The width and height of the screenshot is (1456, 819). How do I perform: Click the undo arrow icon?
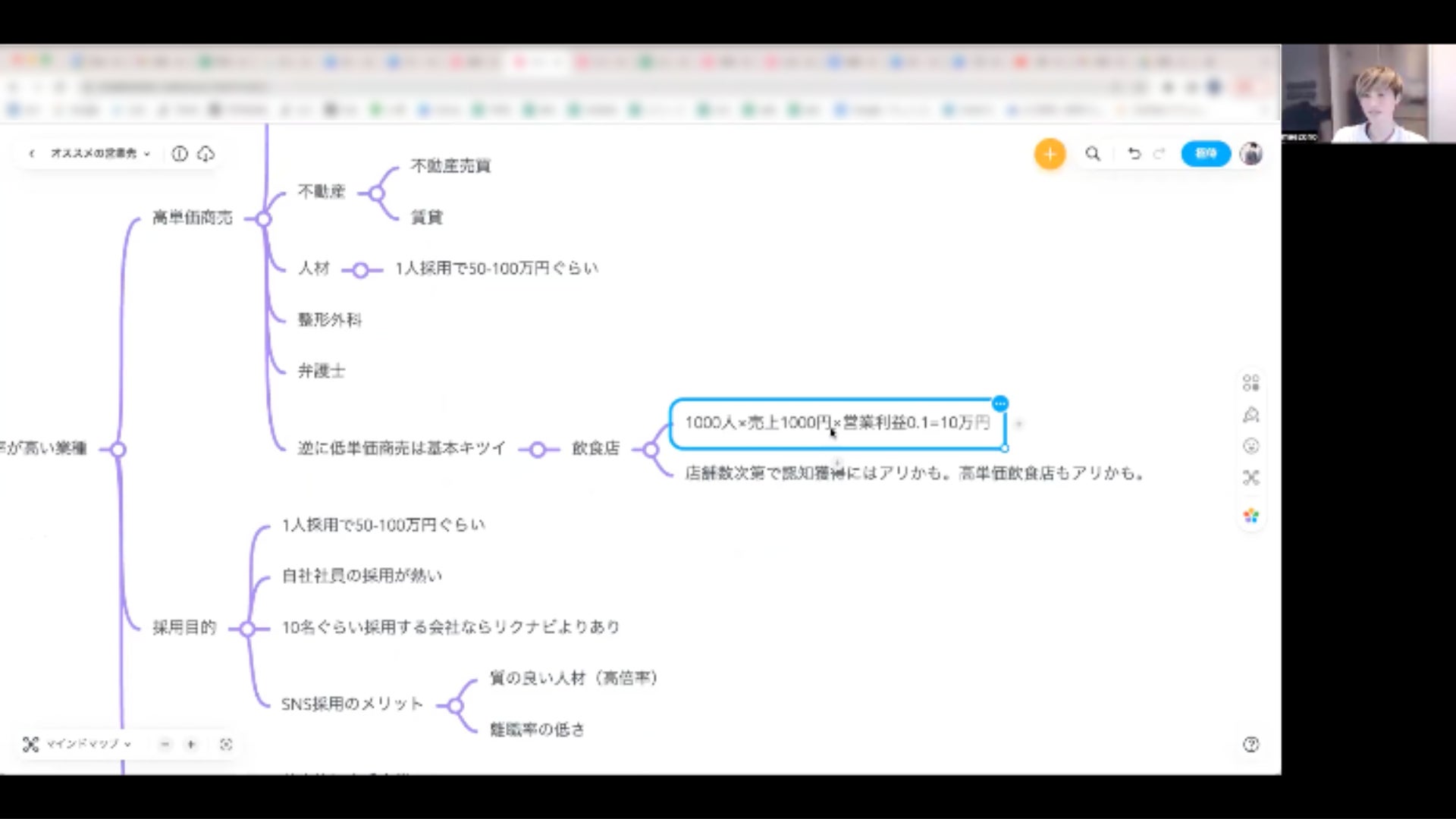coord(1134,154)
